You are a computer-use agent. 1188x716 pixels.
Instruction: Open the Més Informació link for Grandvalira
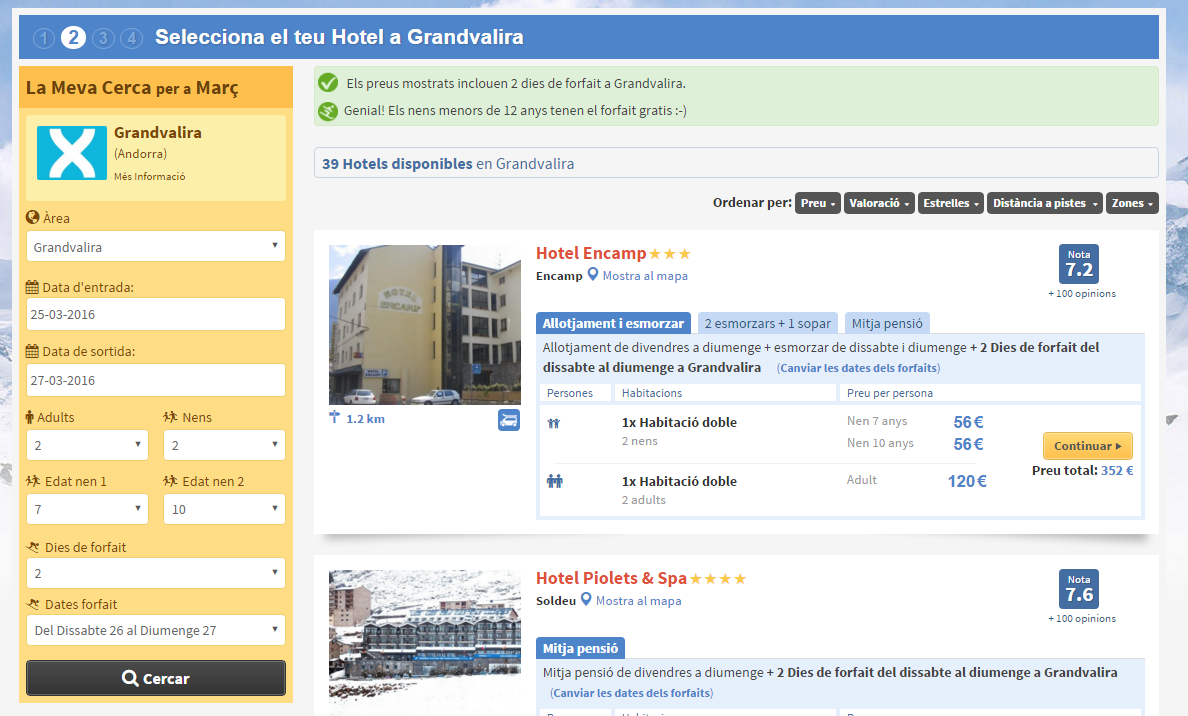pyautogui.click(x=149, y=177)
